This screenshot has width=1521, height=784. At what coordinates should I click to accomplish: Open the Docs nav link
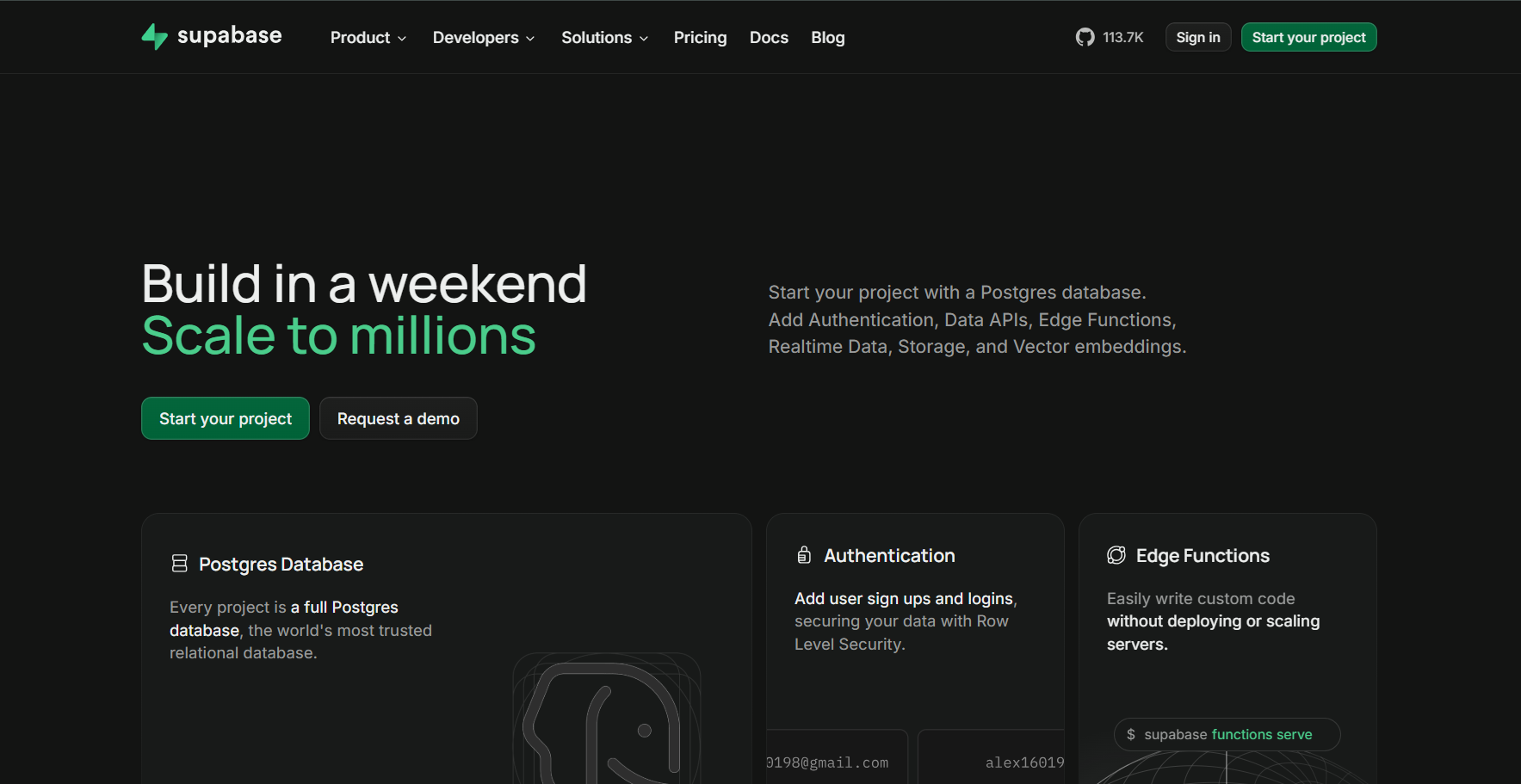(769, 38)
